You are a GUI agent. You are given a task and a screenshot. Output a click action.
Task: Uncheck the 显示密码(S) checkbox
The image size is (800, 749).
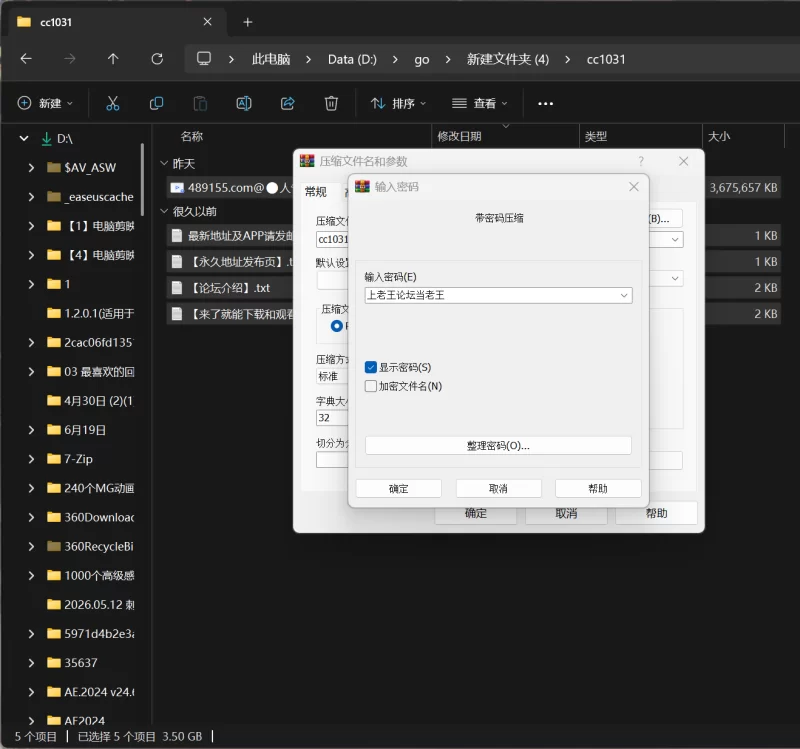[x=371, y=367]
